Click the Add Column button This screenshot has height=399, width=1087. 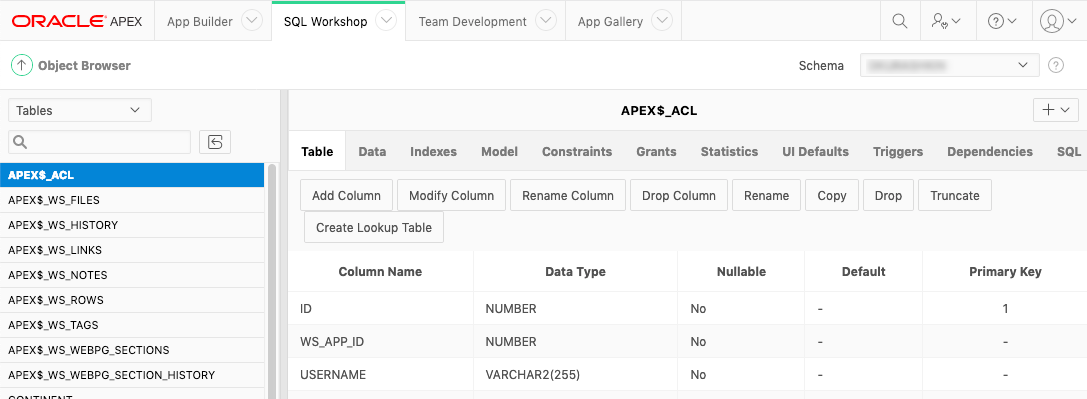[347, 195]
